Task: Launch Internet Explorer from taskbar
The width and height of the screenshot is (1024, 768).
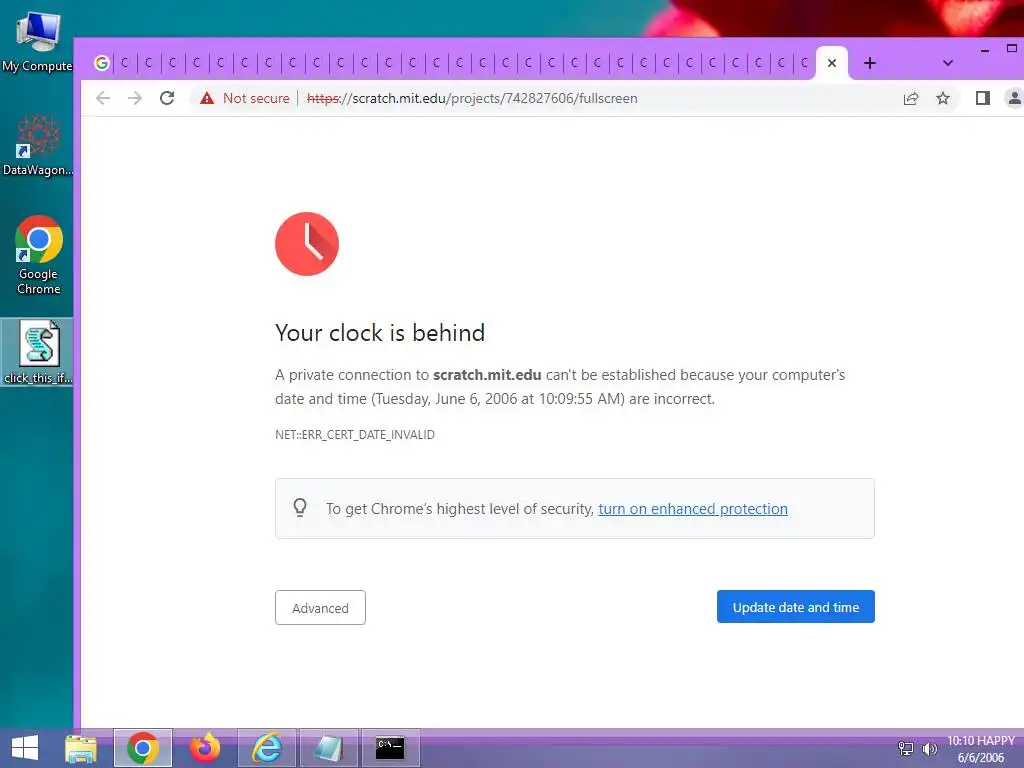Action: pos(267,748)
